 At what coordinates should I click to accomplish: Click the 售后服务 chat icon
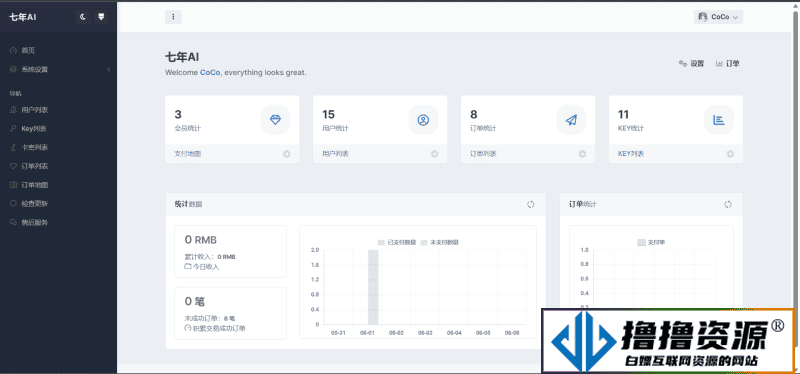(13, 222)
